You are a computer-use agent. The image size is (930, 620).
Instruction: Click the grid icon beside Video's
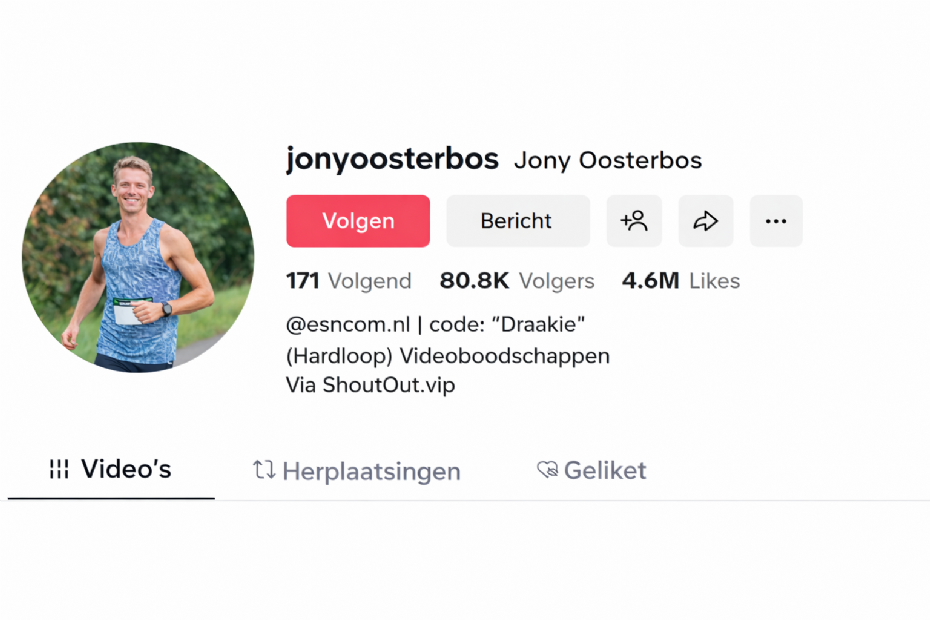coord(59,469)
